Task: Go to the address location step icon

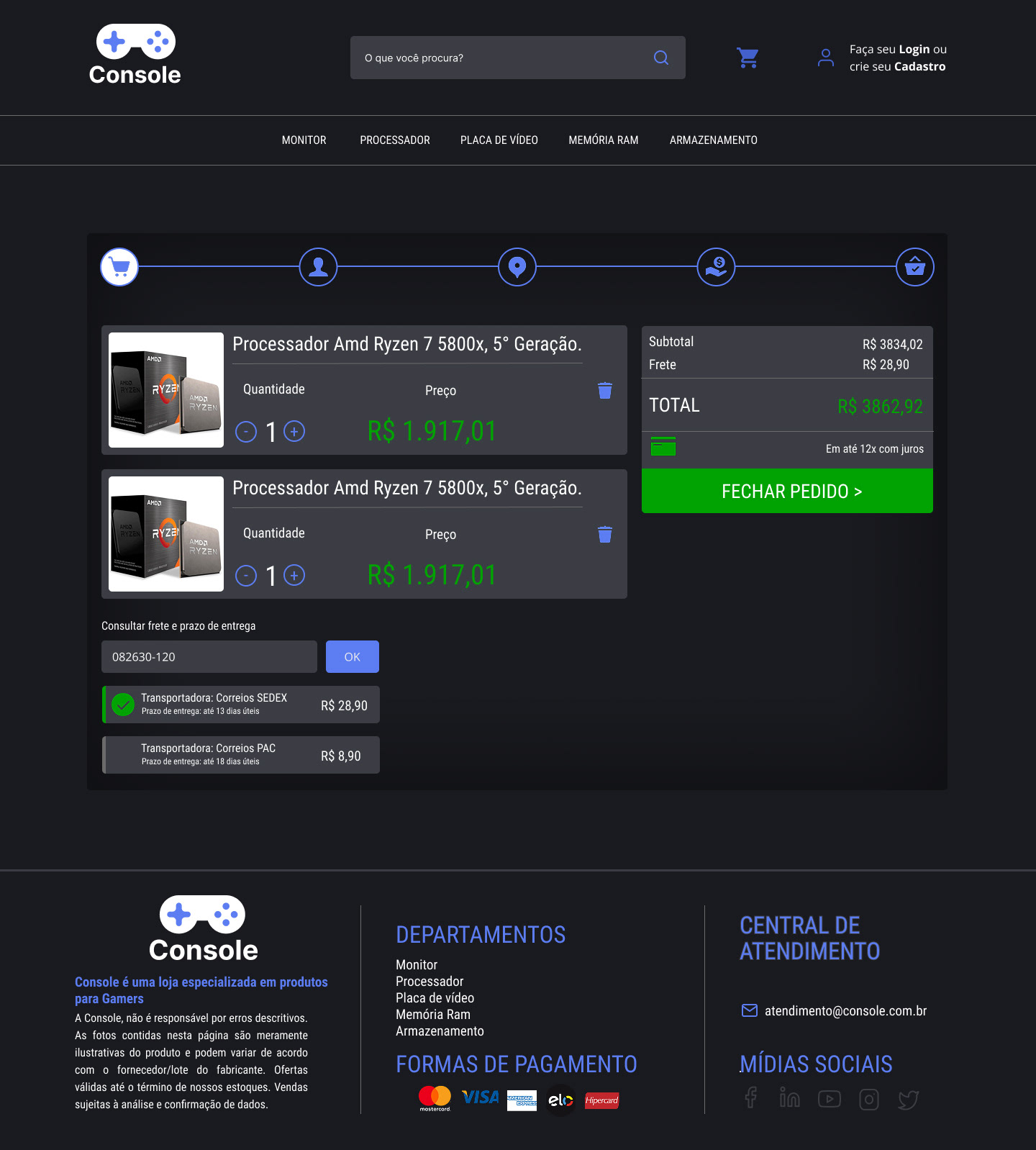Action: [517, 267]
